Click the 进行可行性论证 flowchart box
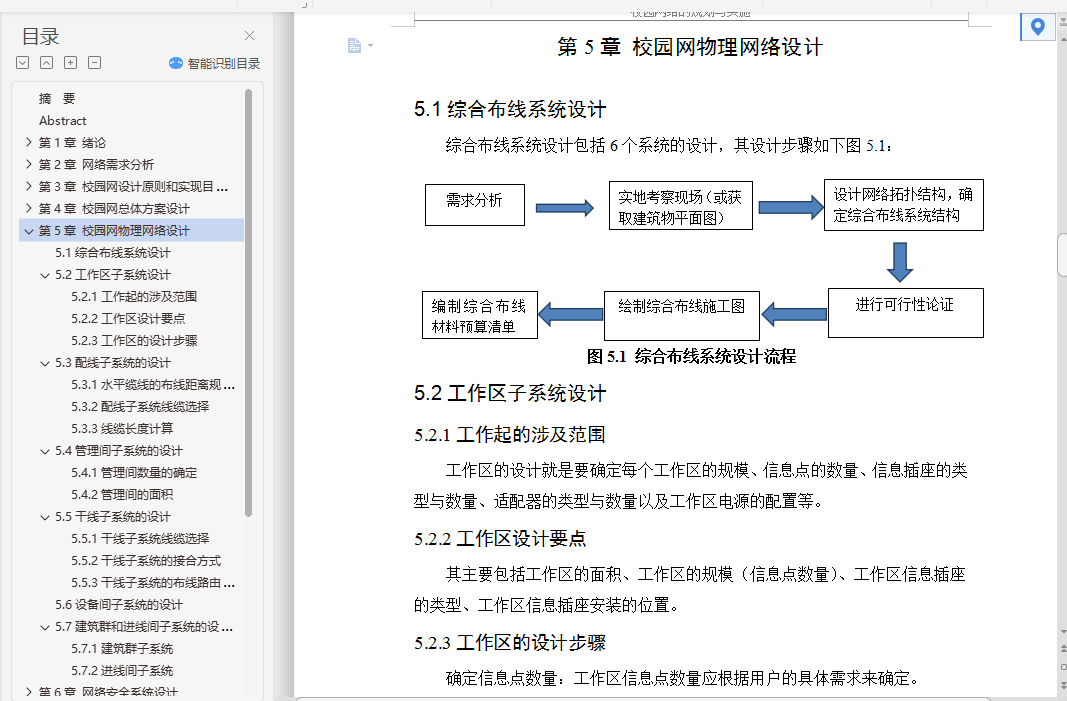Viewport: 1067px width, 701px height. (x=906, y=313)
